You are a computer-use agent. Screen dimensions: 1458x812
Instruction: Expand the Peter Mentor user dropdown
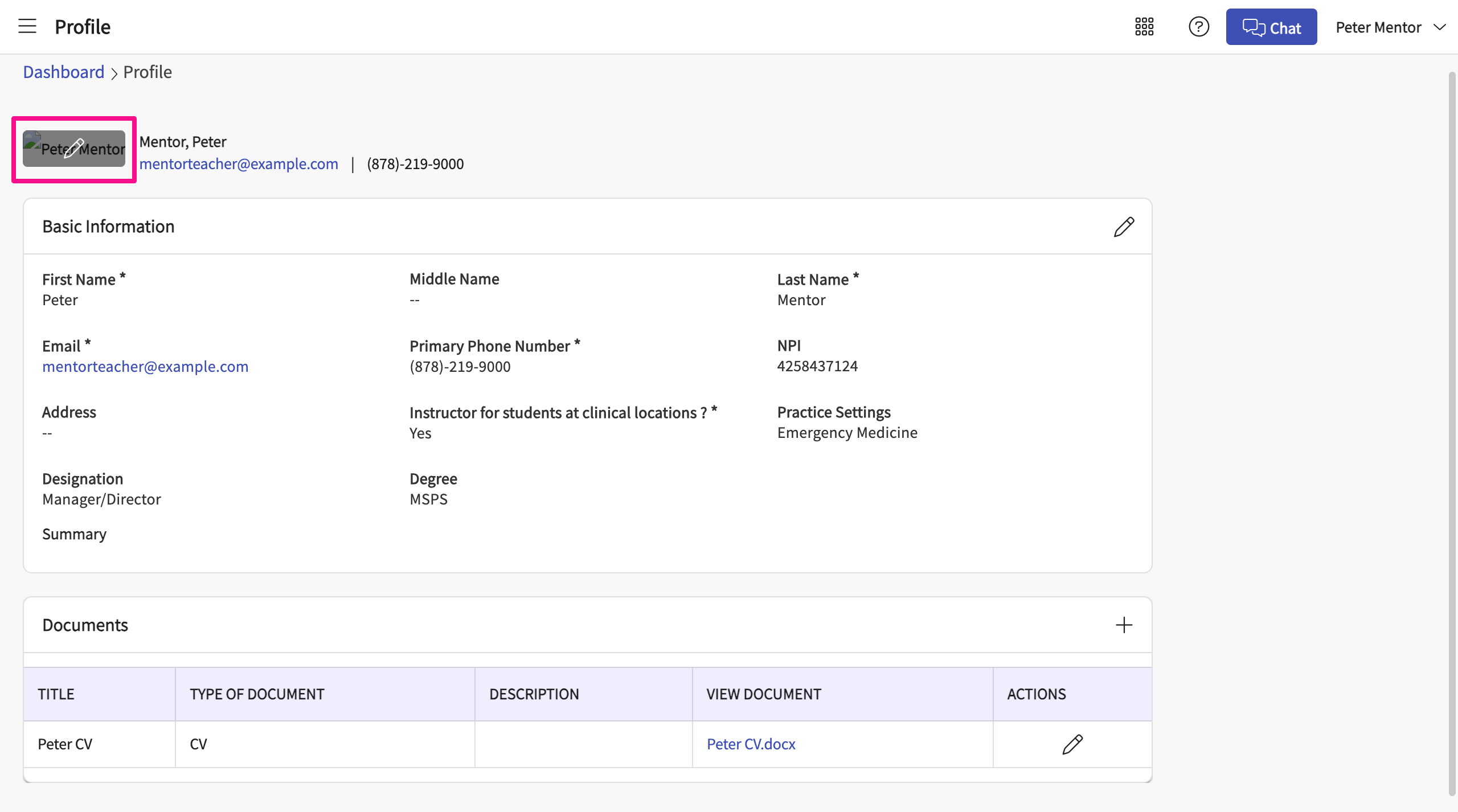click(1390, 27)
